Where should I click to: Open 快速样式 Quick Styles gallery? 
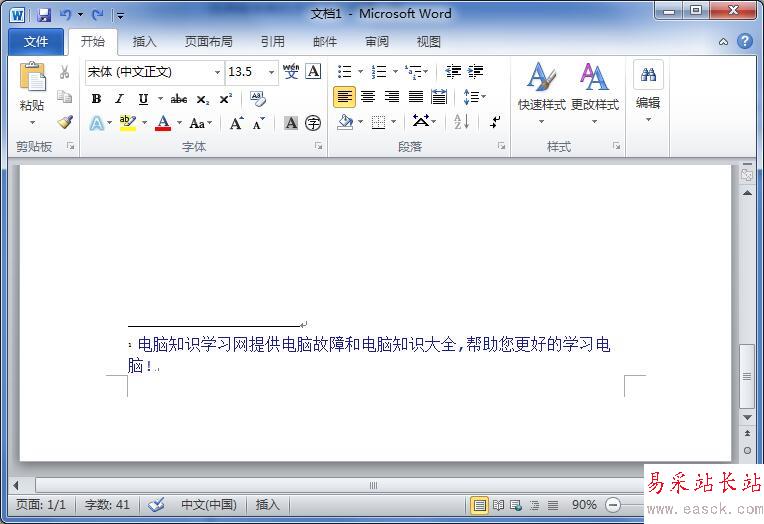click(x=541, y=93)
